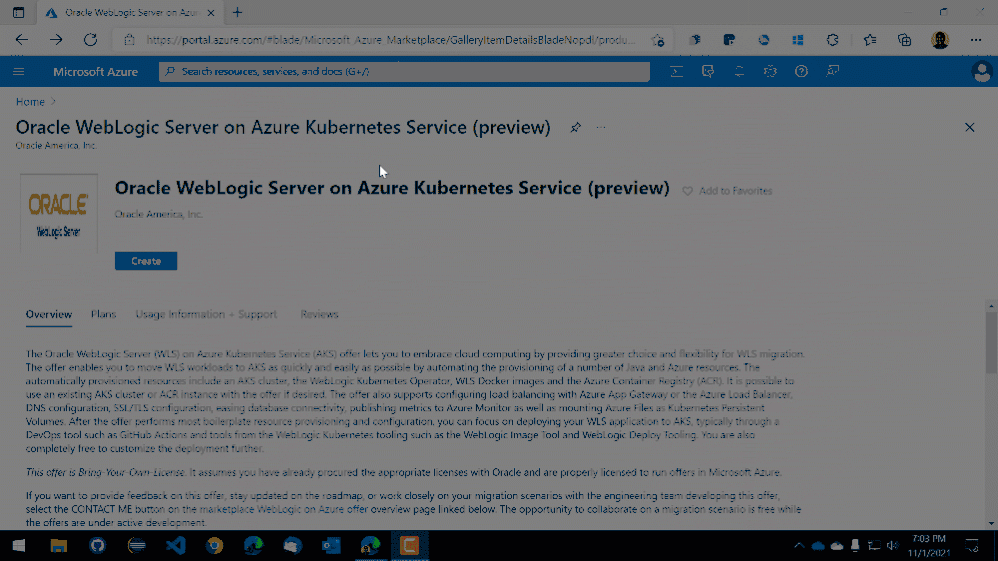Open more options ellipsis beside the pin

click(x=601, y=127)
